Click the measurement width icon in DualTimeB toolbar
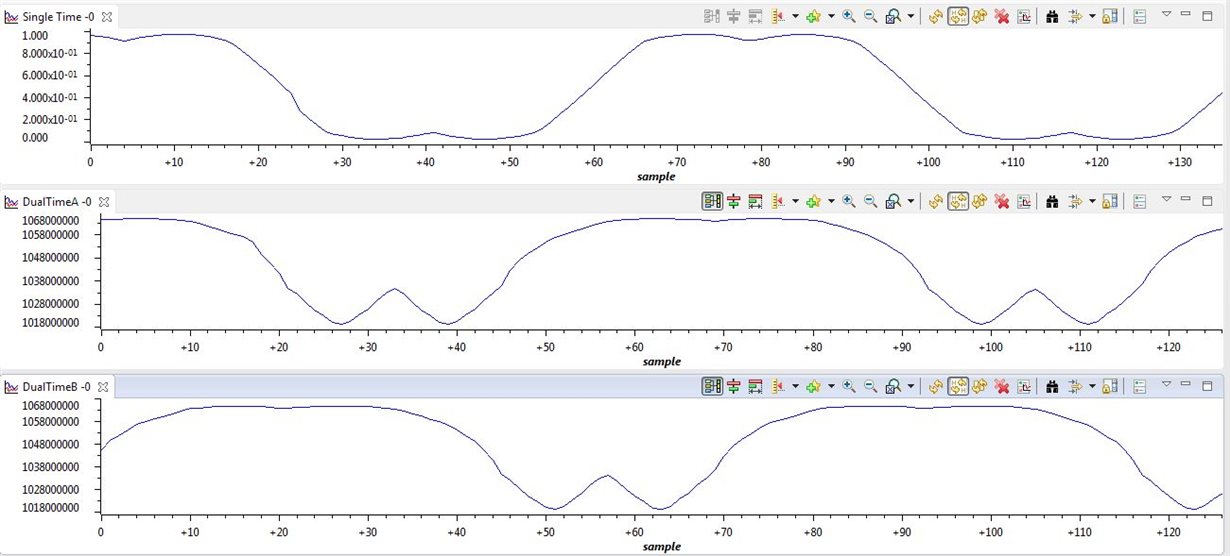Image resolution: width=1230 pixels, height=556 pixels. [755, 385]
